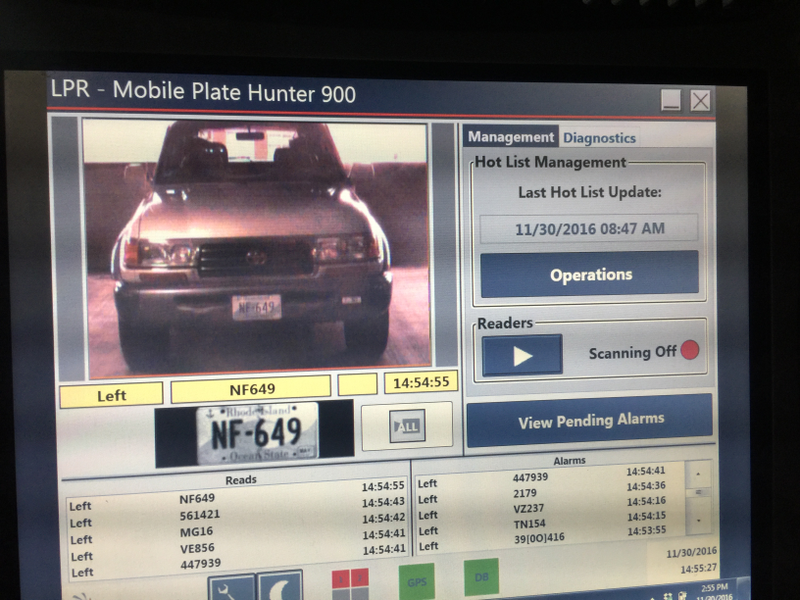The width and height of the screenshot is (800, 600).
Task: Click the 14:53:55 time in Alarms
Action: pyautogui.click(x=647, y=531)
